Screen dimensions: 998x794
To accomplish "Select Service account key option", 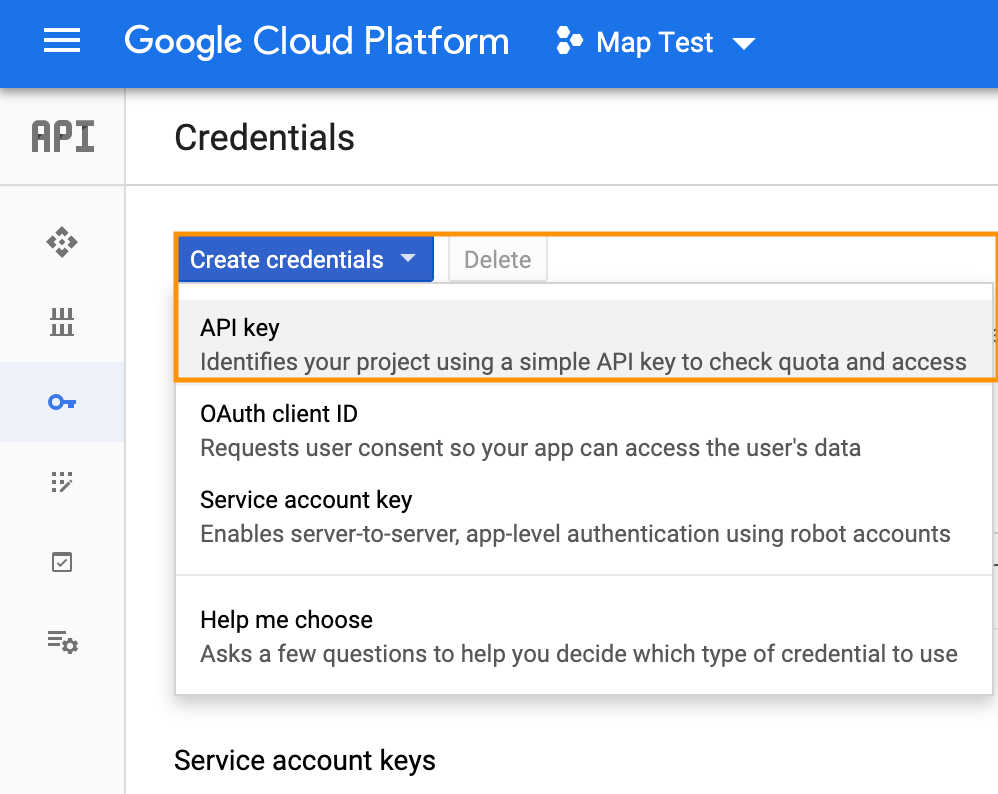I will pyautogui.click(x=584, y=516).
